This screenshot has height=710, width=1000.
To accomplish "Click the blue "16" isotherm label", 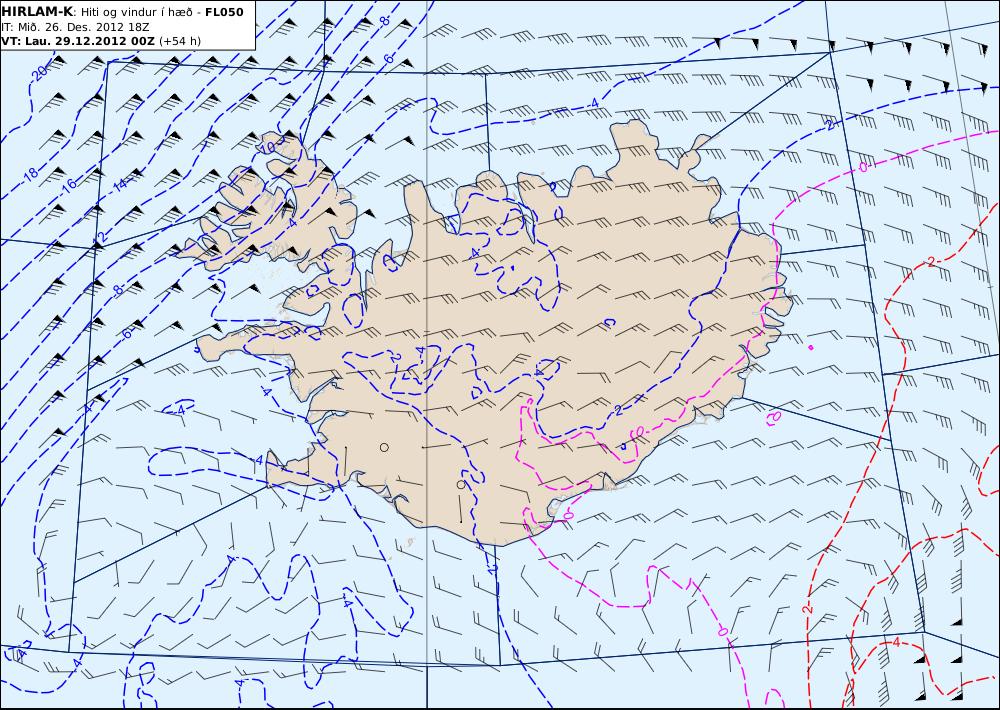I will [69, 184].
